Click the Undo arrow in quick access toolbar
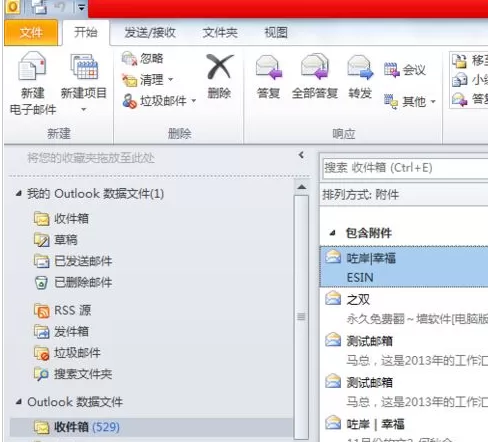 (60, 7)
